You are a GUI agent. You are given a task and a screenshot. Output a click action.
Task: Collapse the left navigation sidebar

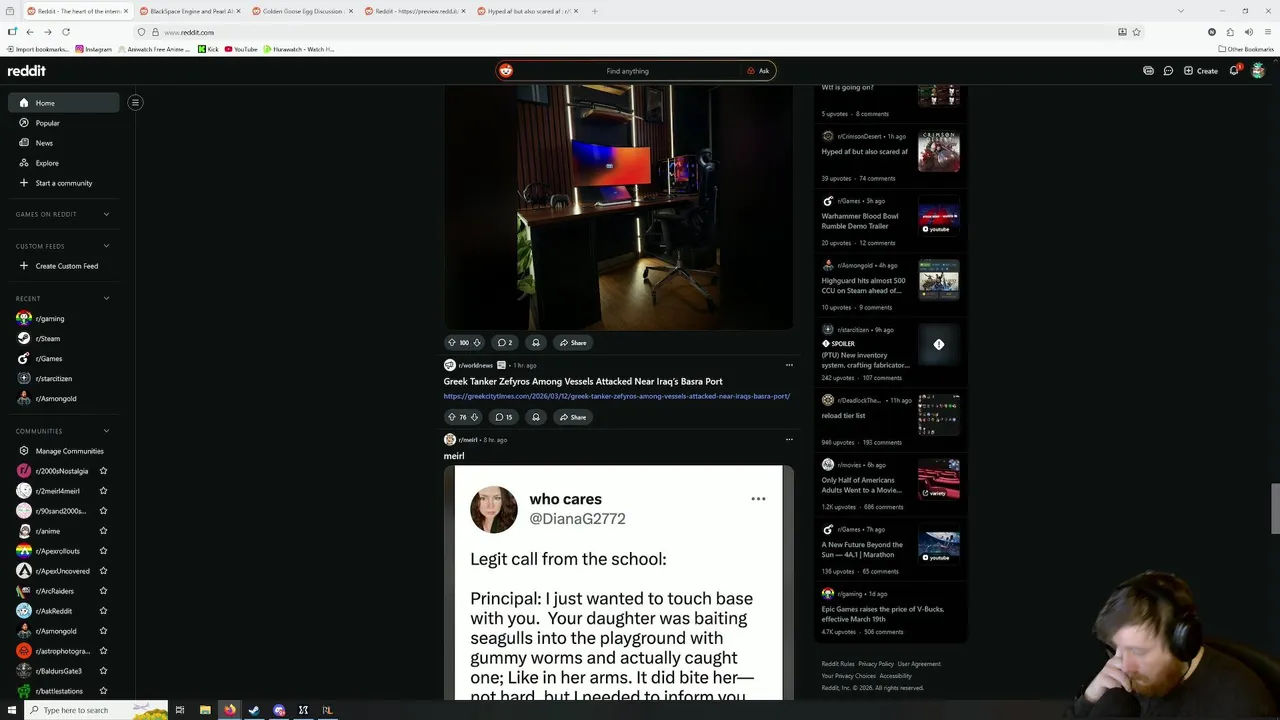(135, 102)
